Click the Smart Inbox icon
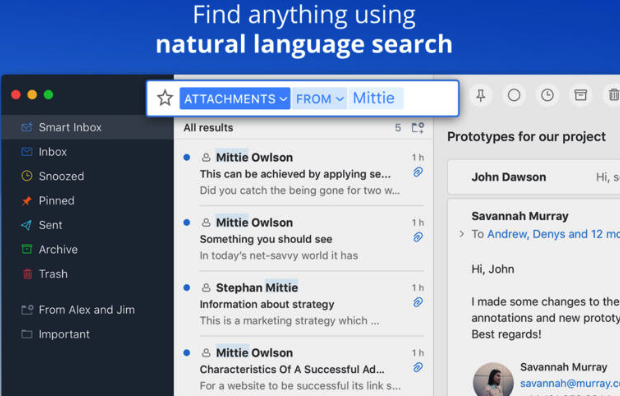The width and height of the screenshot is (620, 396). click(27, 127)
